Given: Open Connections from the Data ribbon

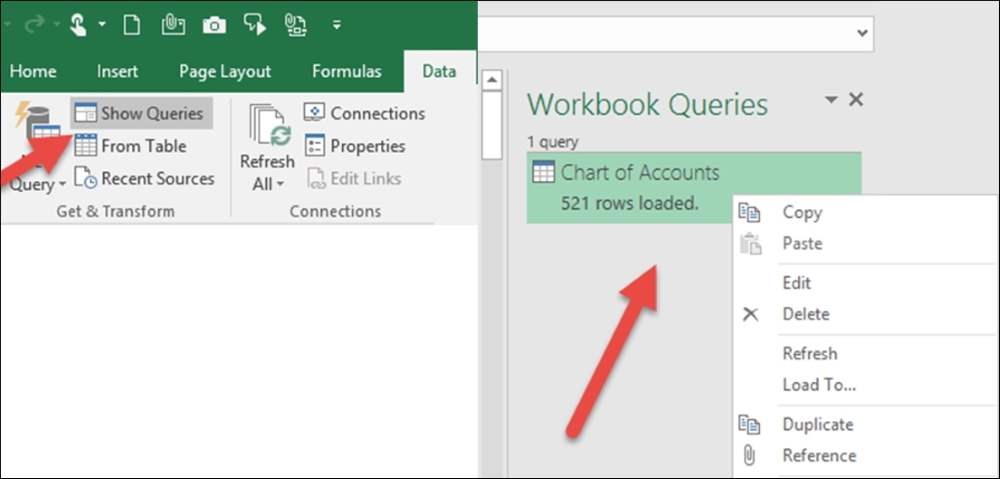Looking at the screenshot, I should pos(365,113).
